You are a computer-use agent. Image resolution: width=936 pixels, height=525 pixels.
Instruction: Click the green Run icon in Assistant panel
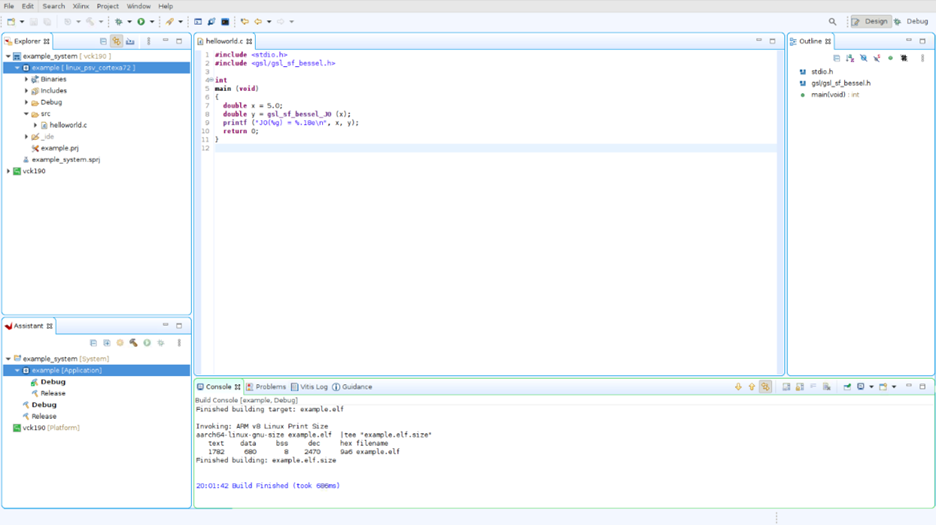click(147, 343)
